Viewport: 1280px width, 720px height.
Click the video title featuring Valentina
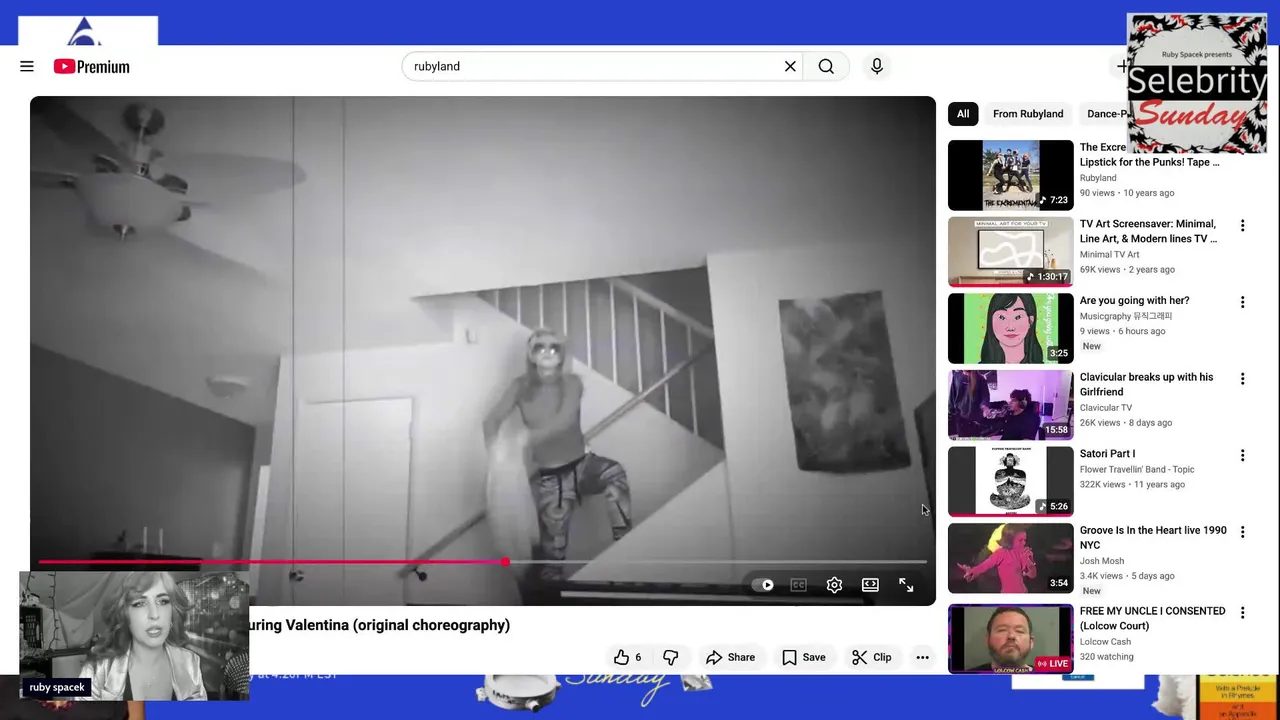point(380,625)
